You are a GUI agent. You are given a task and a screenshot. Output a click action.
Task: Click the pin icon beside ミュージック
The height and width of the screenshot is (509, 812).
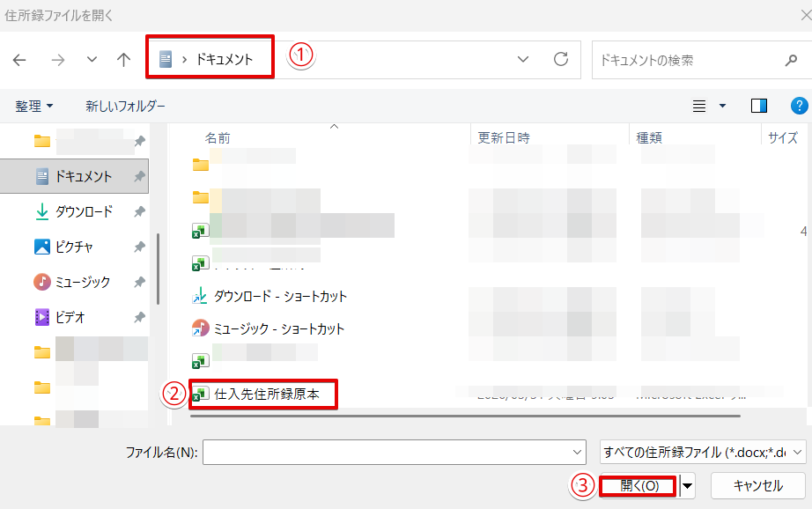click(x=139, y=282)
